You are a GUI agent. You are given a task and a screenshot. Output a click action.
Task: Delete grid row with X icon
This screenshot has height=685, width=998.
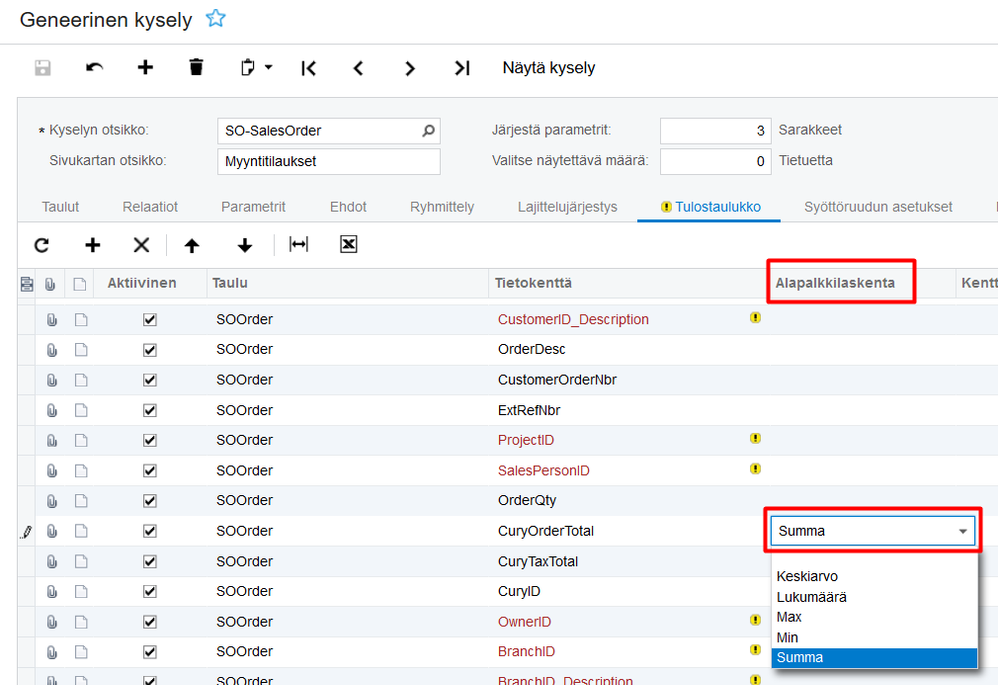141,245
